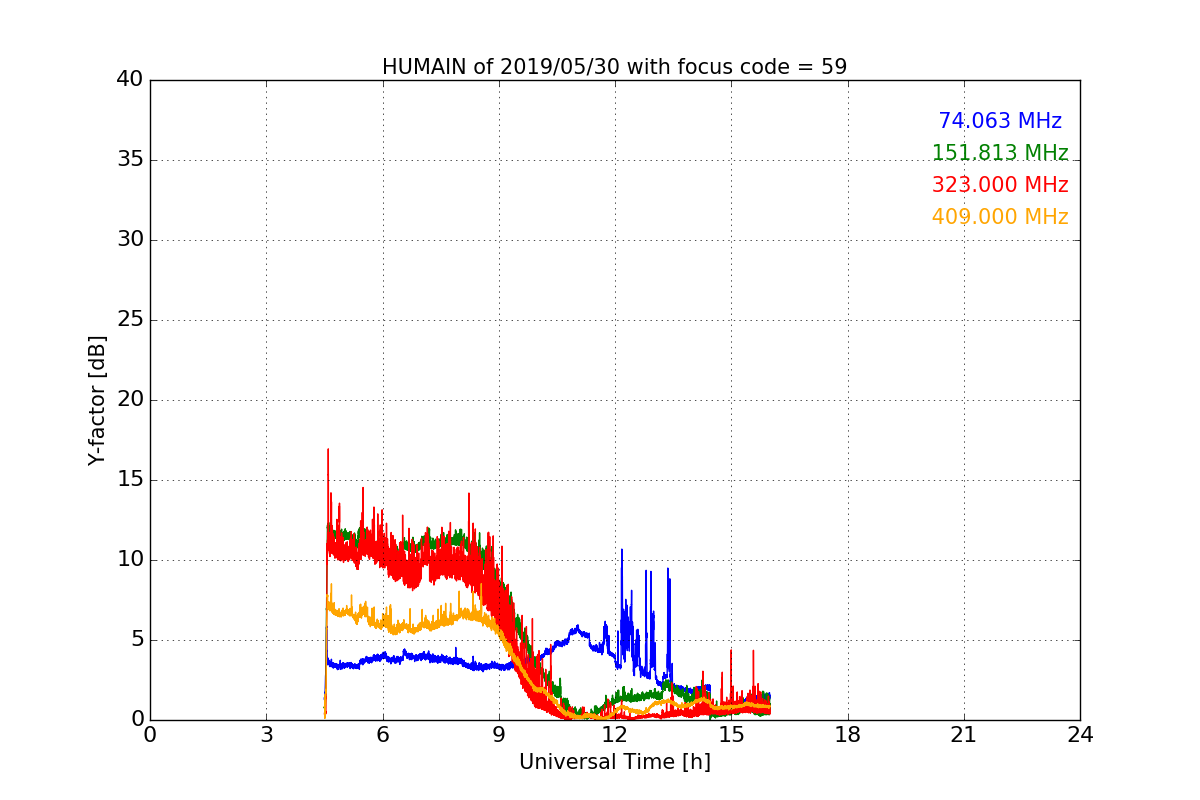Click the x-axis tick label 6
The width and height of the screenshot is (1200, 800).
coord(382,735)
